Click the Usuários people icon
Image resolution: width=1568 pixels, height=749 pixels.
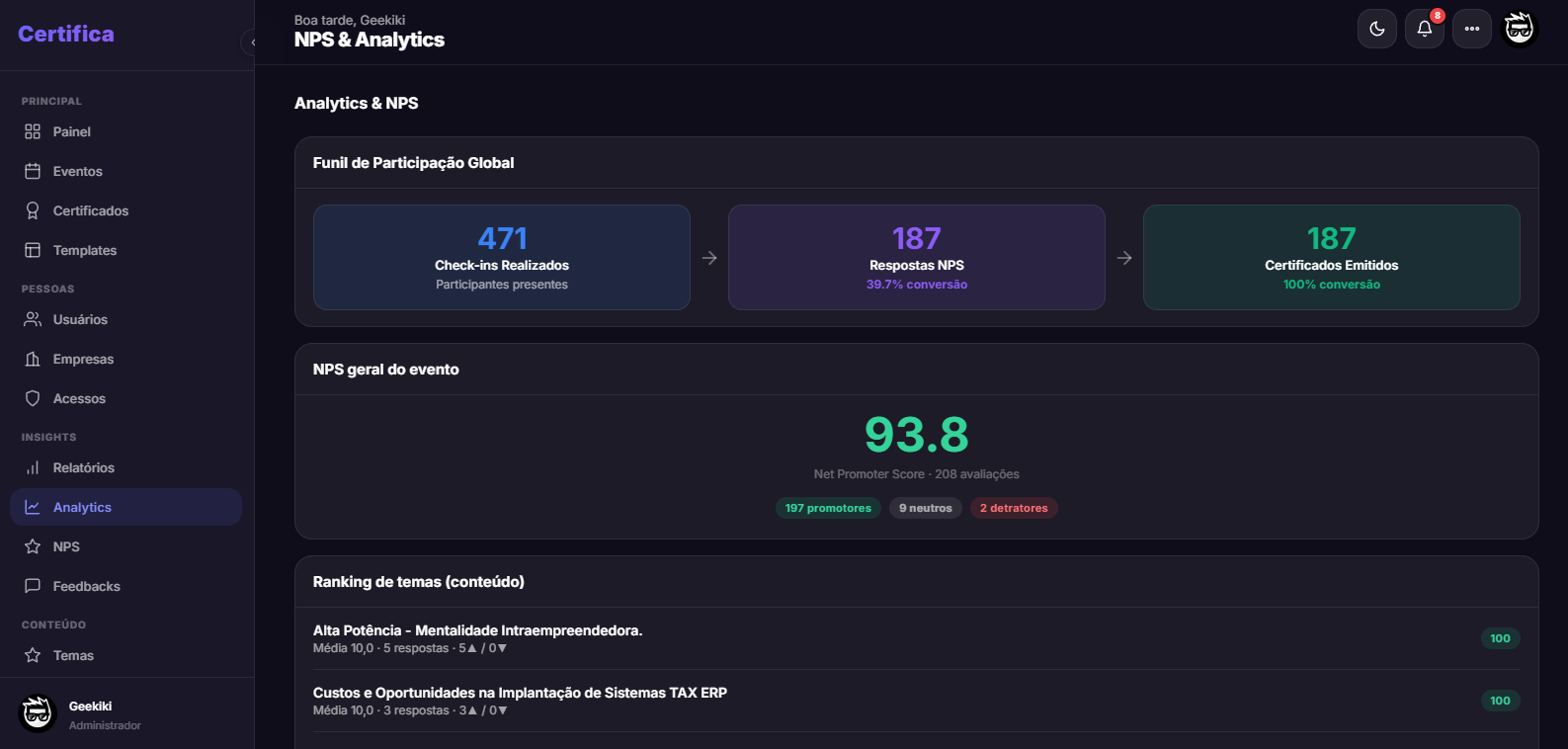tap(33, 319)
